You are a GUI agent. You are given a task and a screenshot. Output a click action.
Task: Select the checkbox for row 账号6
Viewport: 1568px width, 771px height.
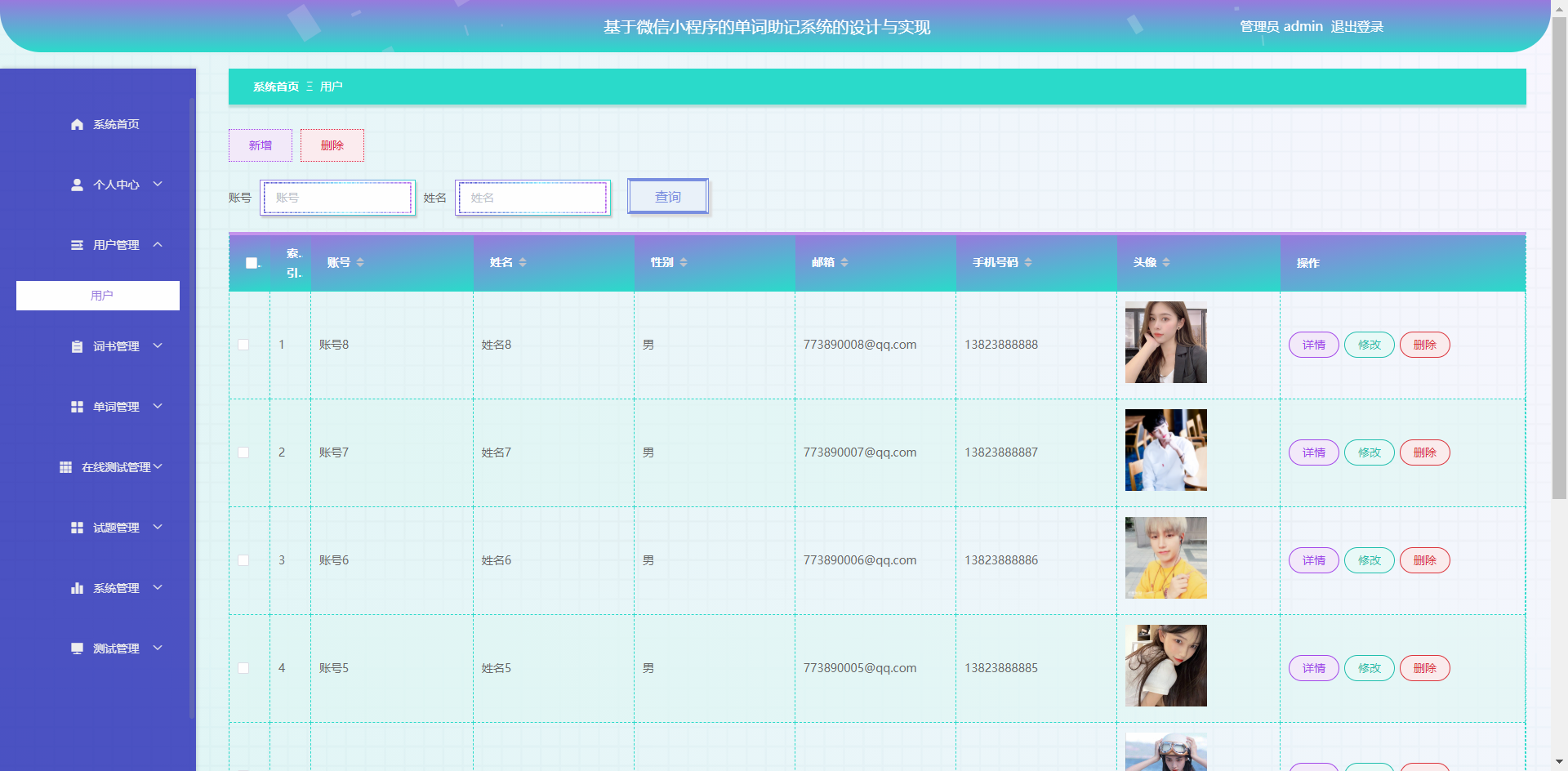243,560
